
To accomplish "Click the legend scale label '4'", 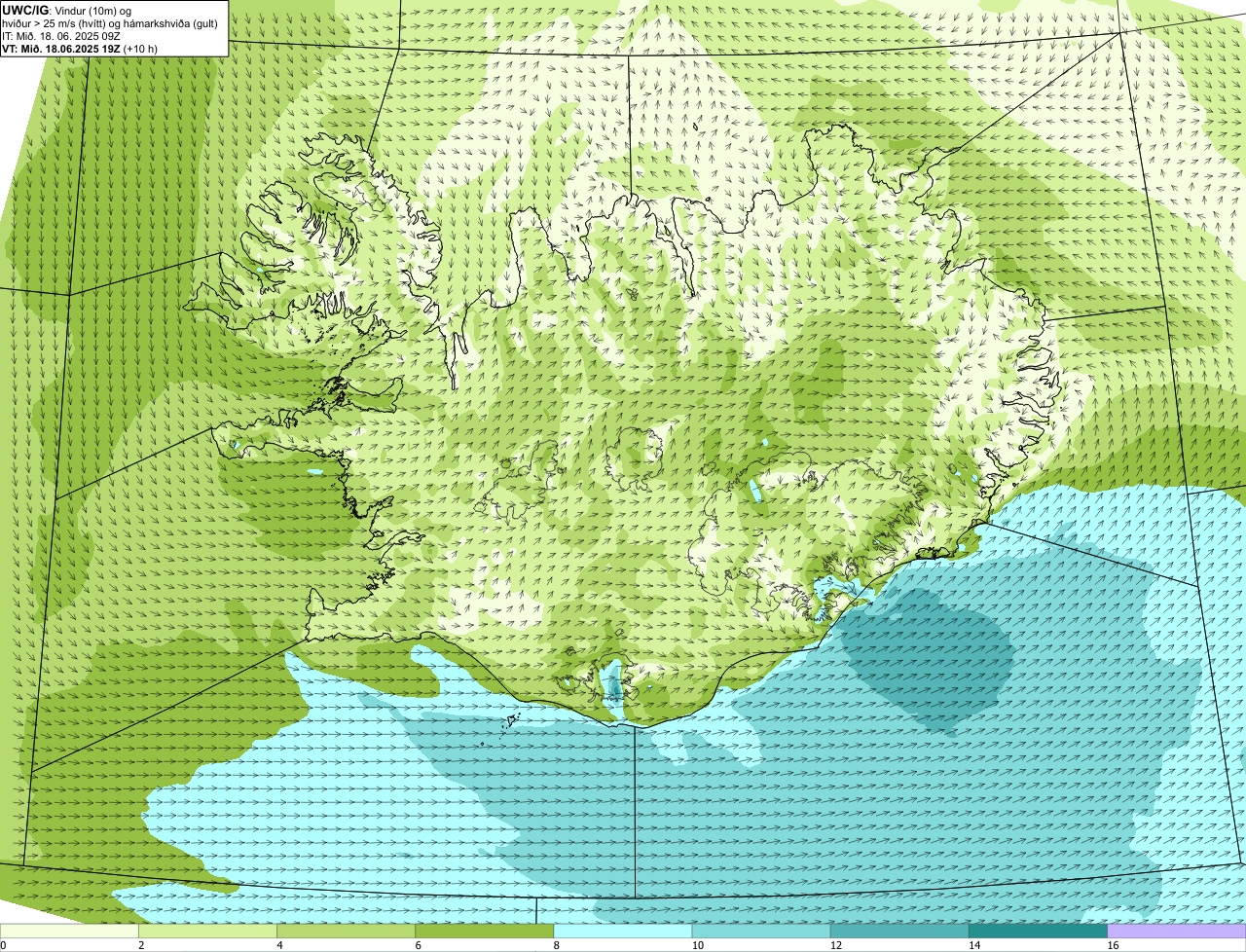I will [x=279, y=945].
